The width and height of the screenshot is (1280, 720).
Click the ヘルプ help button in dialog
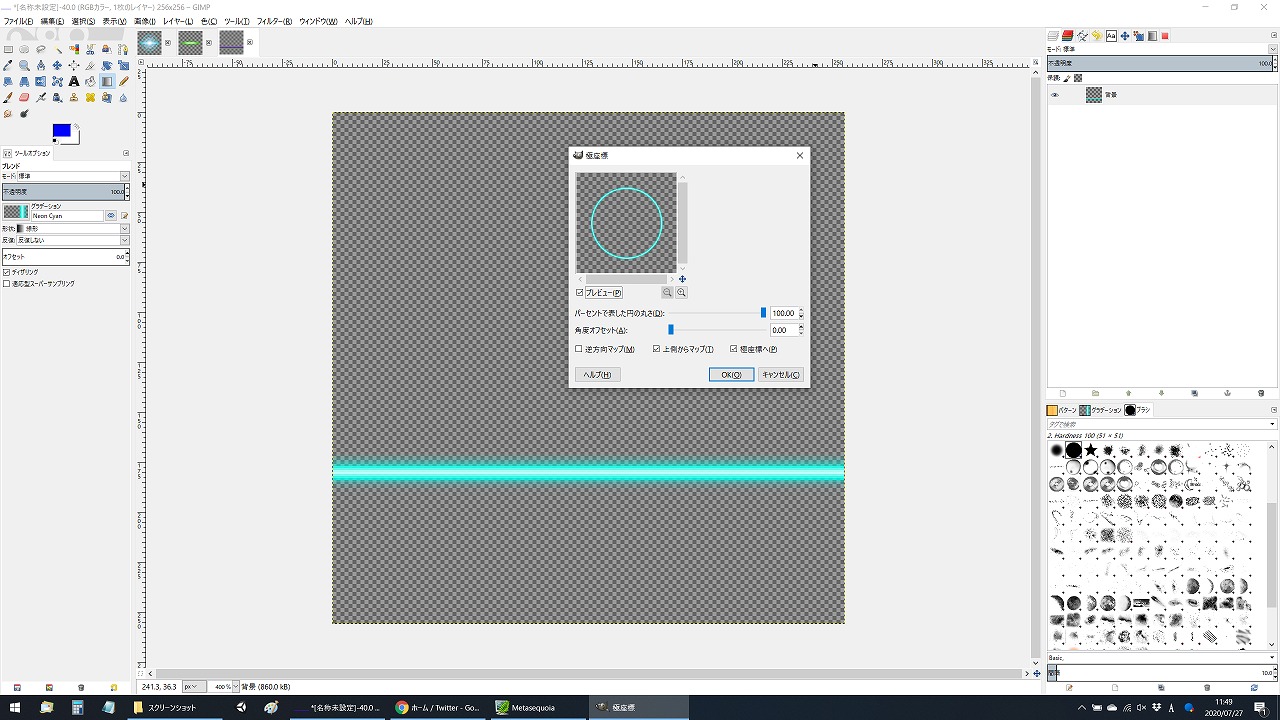(x=598, y=375)
